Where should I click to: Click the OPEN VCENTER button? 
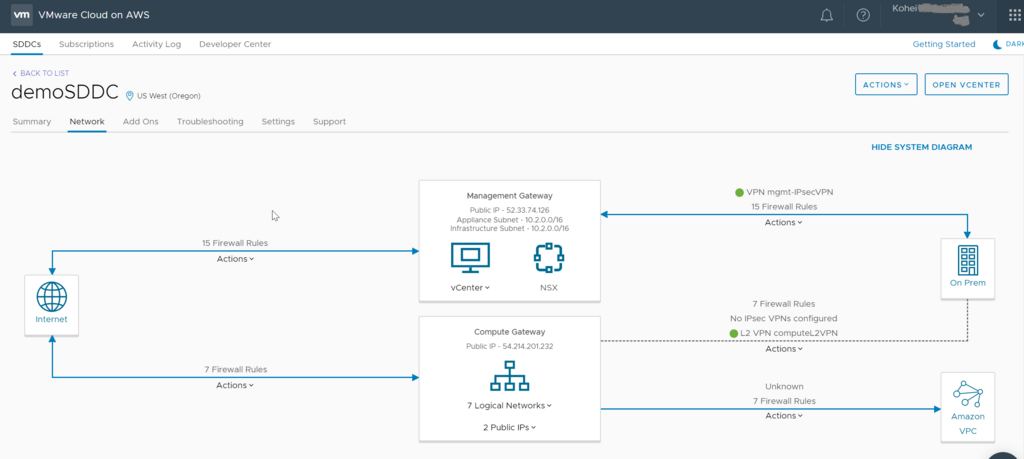pyautogui.click(x=967, y=84)
